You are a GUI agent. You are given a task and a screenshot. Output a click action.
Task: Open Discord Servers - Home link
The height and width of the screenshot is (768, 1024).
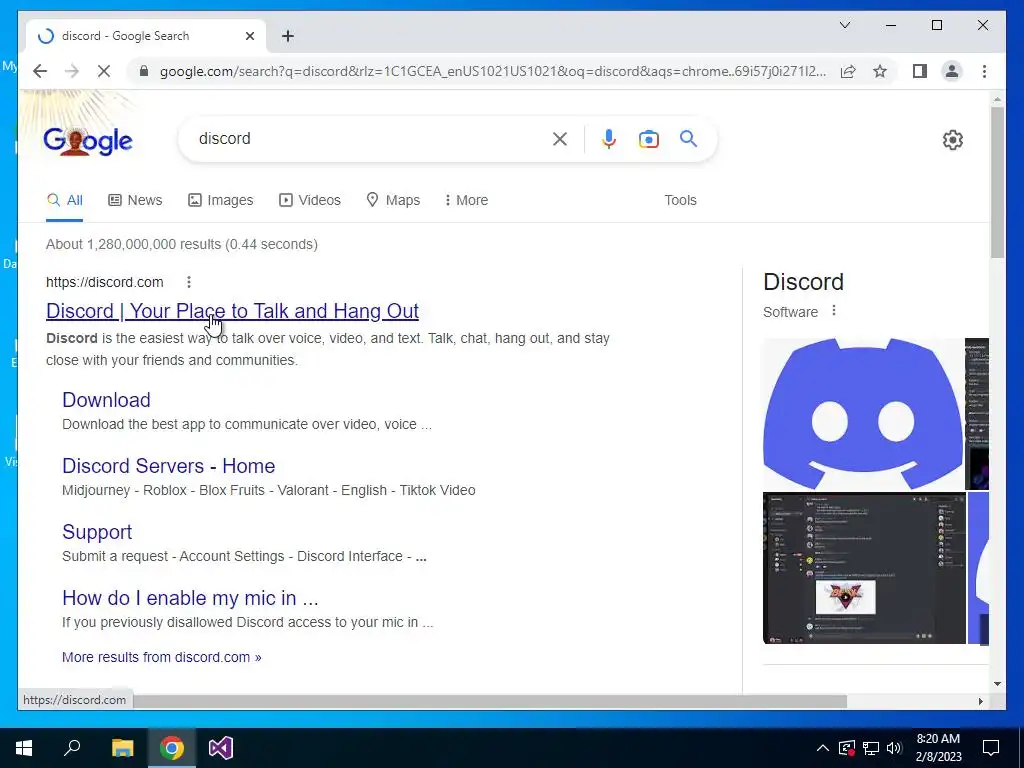168,466
